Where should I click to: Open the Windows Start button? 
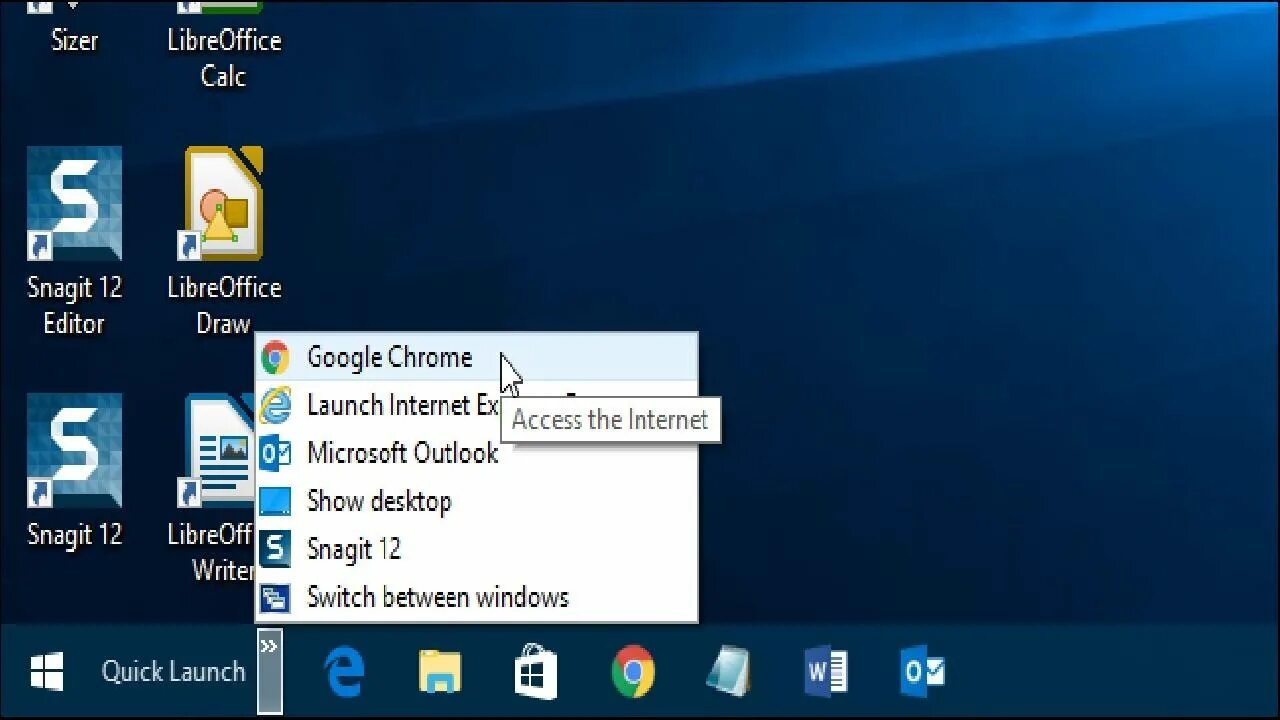point(47,671)
